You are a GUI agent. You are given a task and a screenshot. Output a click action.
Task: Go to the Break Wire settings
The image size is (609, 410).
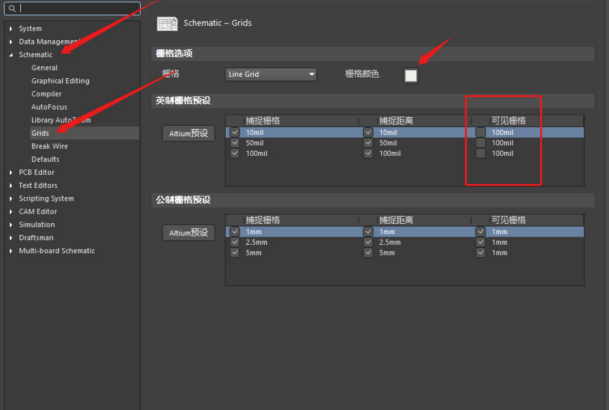49,146
